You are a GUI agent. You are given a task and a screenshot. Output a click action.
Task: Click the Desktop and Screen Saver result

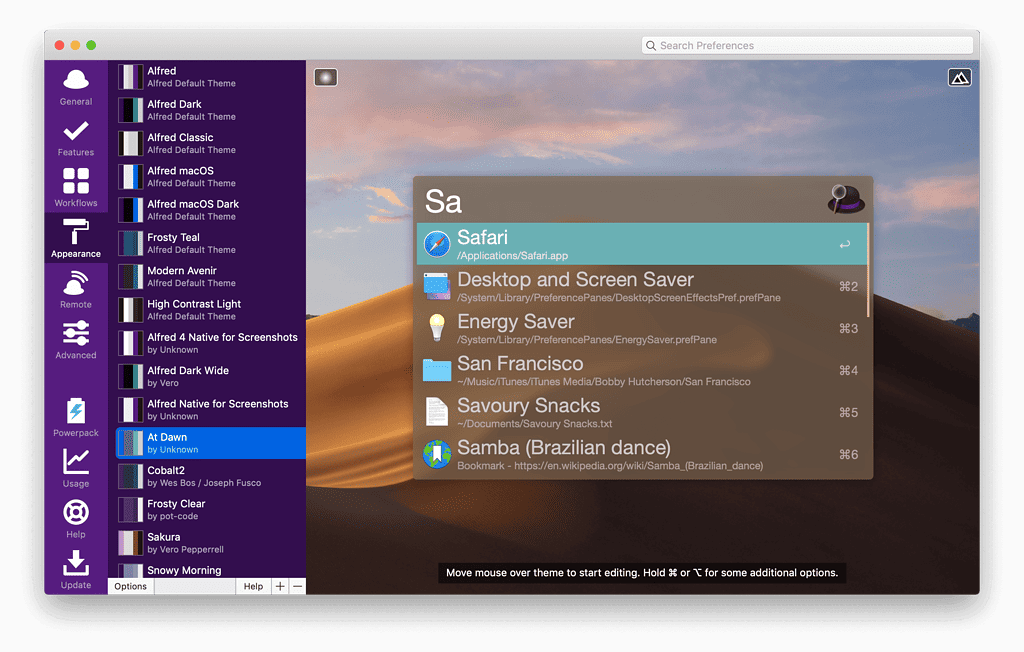(642, 286)
